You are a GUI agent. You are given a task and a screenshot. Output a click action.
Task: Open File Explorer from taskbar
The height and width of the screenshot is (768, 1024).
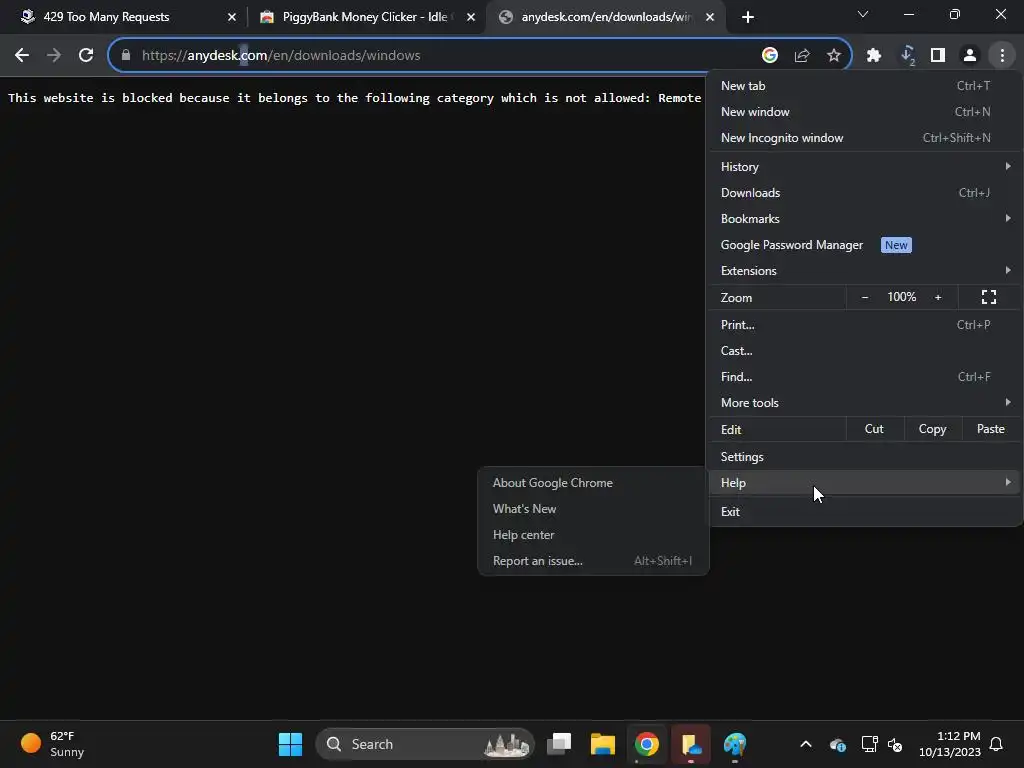coord(603,744)
